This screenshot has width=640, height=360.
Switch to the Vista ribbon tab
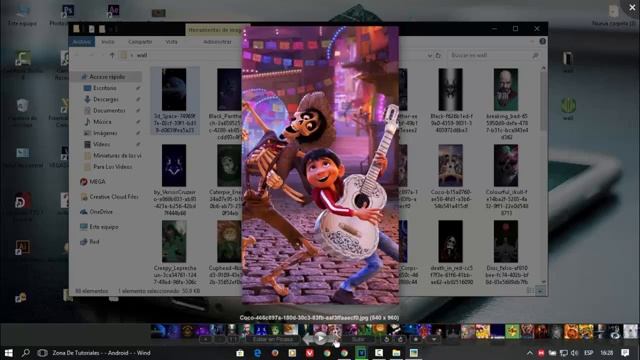click(x=172, y=42)
